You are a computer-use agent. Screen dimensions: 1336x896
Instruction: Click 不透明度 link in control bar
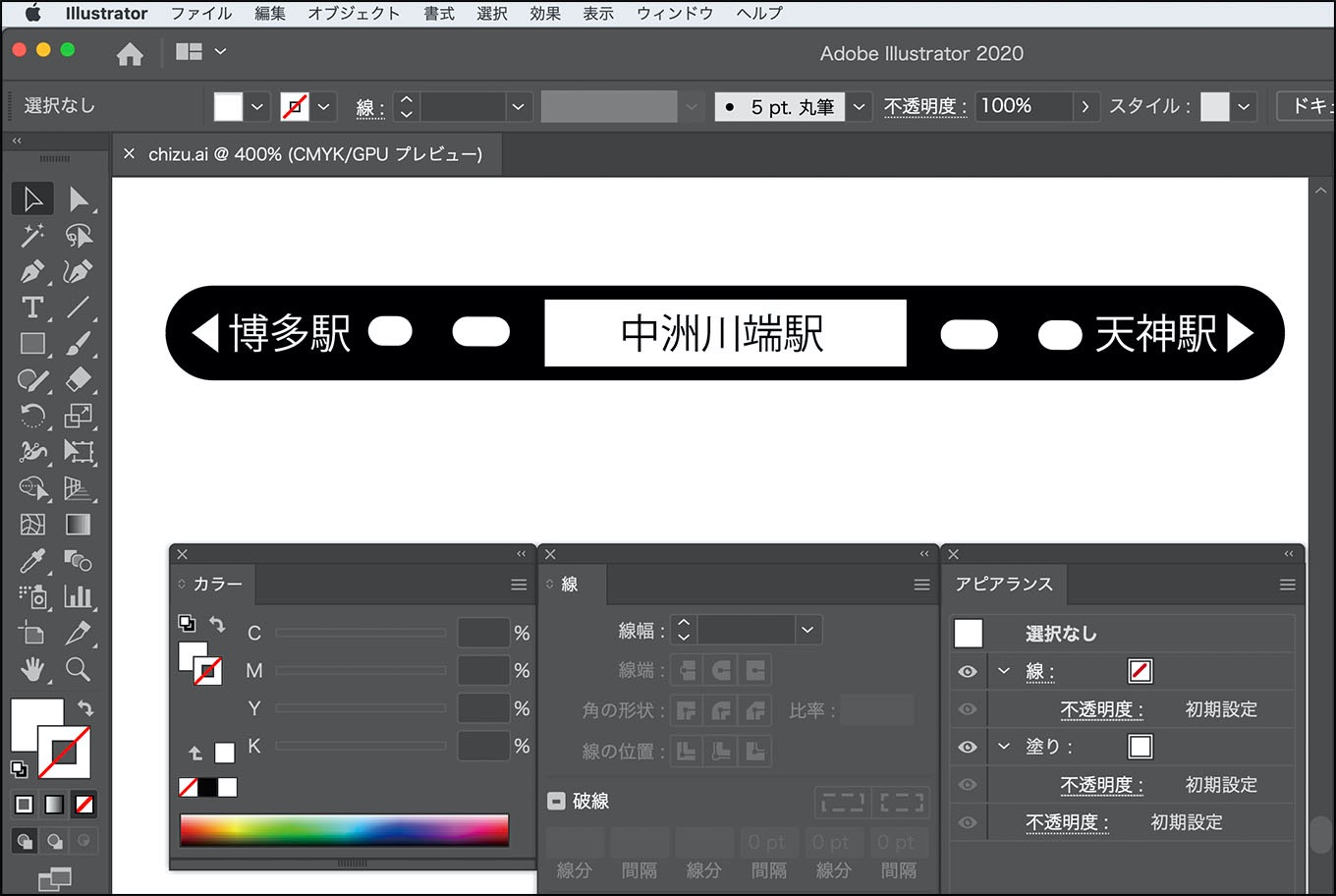tap(925, 106)
